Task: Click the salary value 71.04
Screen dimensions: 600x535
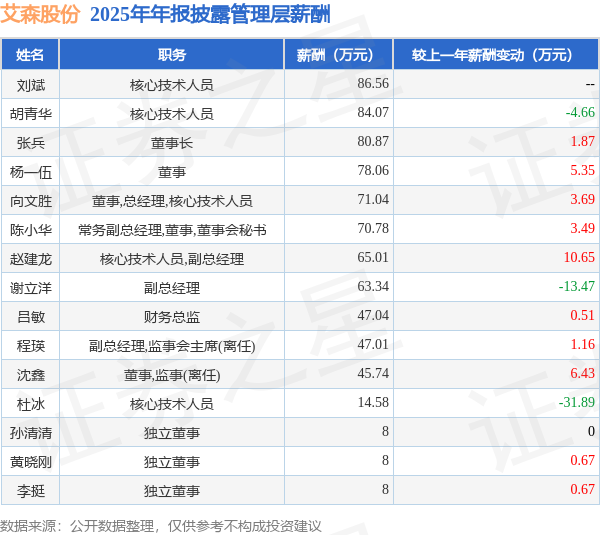Action: pos(373,199)
